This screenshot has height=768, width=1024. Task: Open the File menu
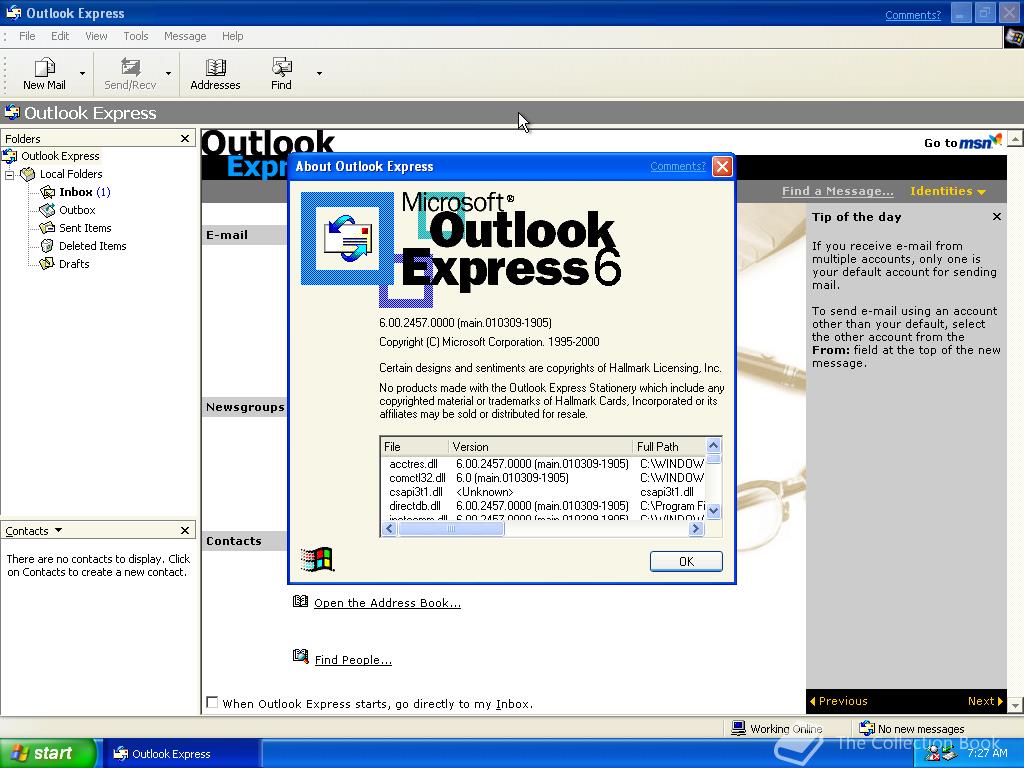(27, 36)
